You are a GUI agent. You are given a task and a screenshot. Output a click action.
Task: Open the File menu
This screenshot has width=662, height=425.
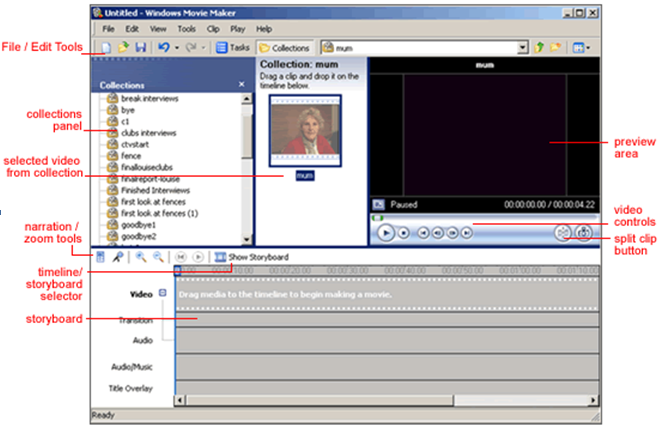tap(108, 29)
